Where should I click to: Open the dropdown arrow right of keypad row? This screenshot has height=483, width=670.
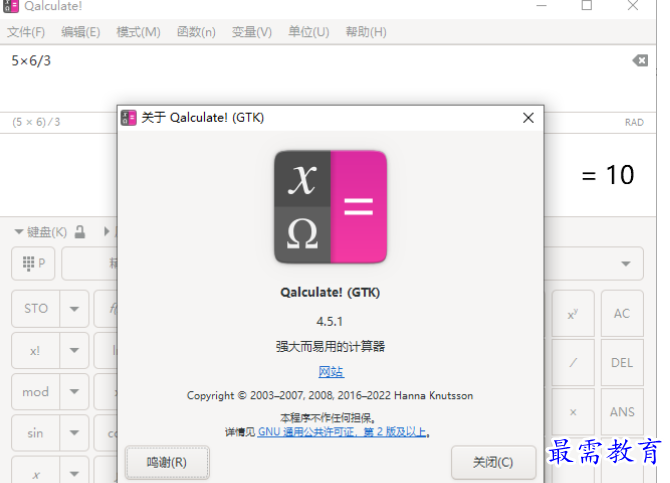tap(626, 264)
